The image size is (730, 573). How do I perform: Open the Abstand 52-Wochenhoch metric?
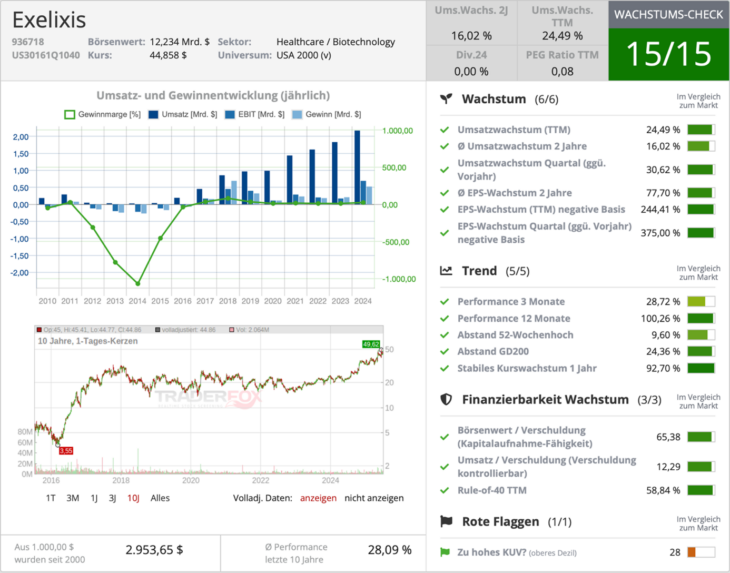(x=515, y=335)
